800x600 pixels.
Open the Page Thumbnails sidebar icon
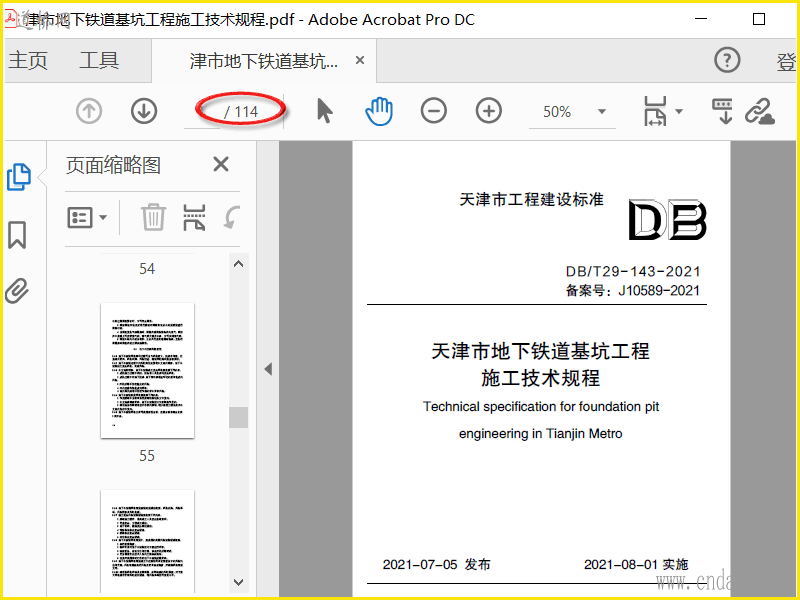(19, 177)
